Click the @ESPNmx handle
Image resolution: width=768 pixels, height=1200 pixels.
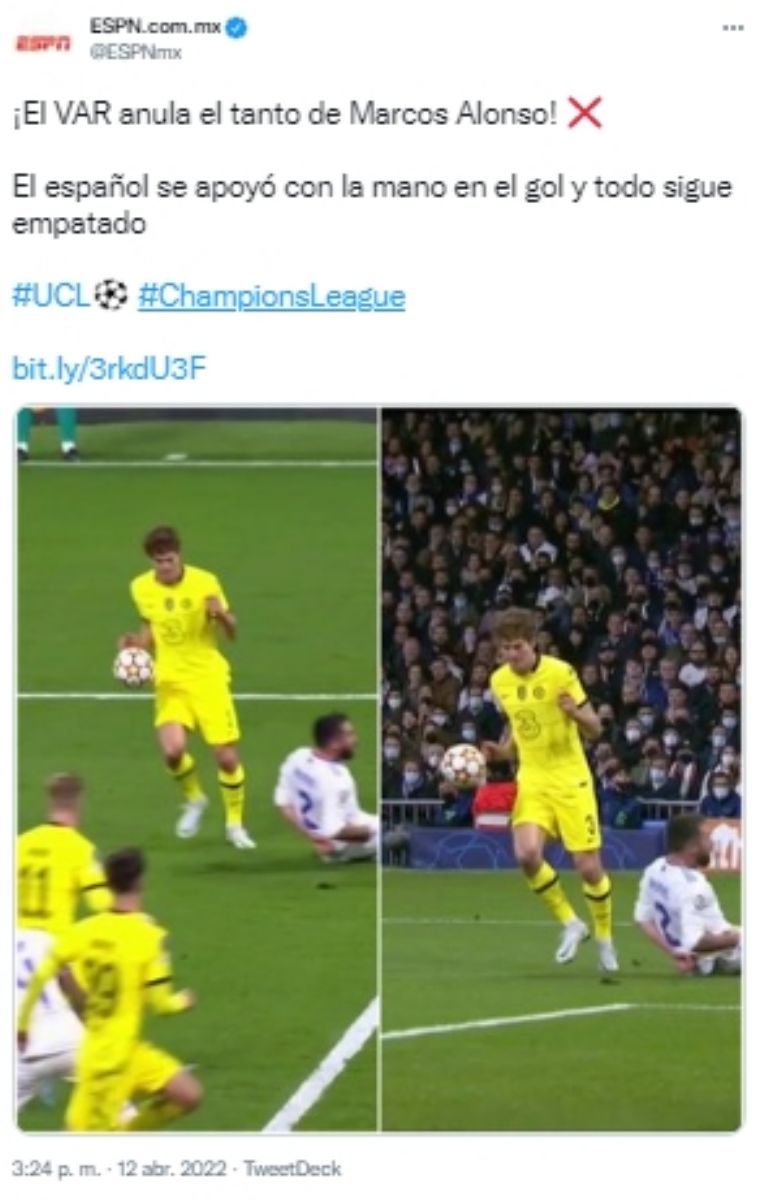[x=135, y=53]
